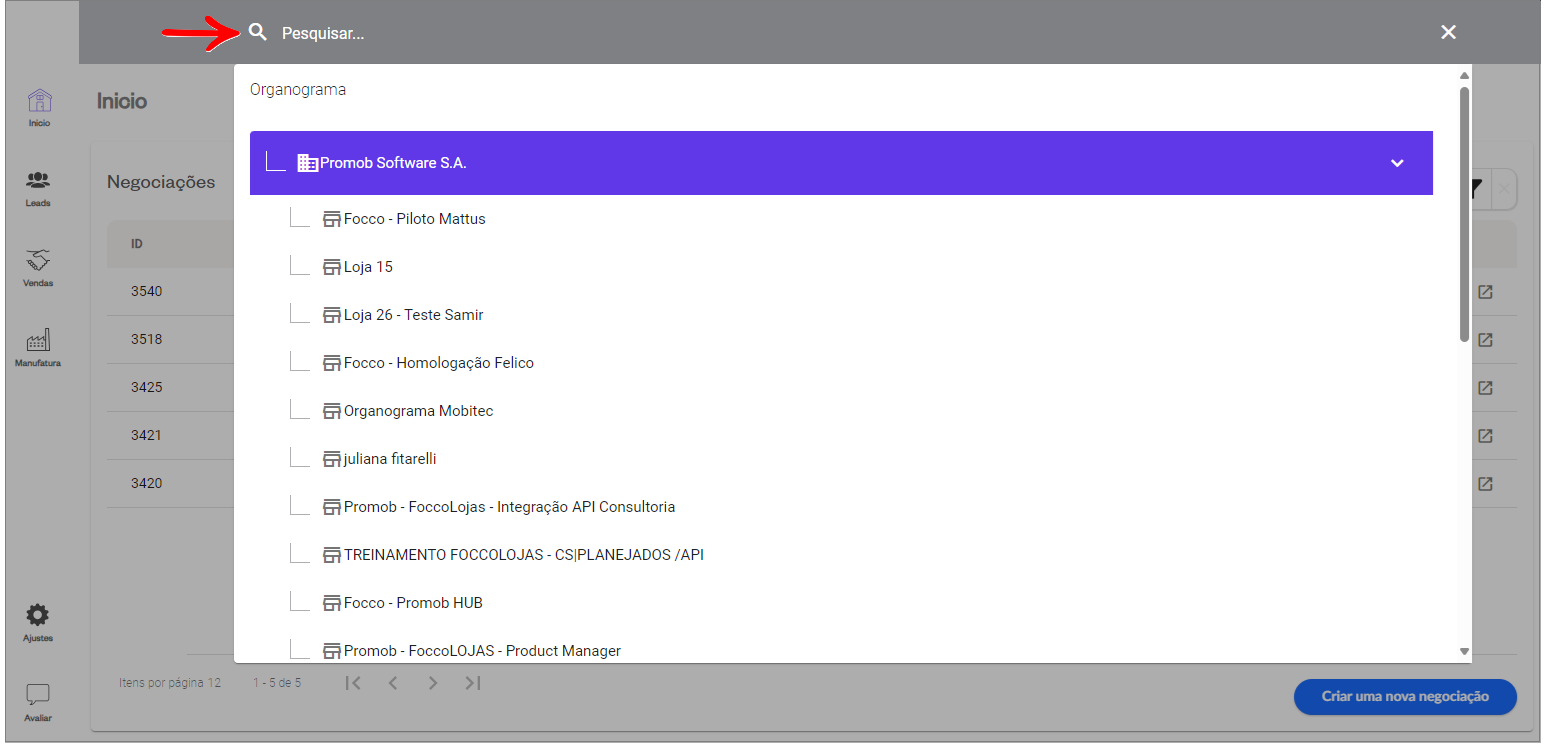The height and width of the screenshot is (746, 1545).
Task: Click store icon beside Focco - Promob HUB
Action: coord(332,603)
